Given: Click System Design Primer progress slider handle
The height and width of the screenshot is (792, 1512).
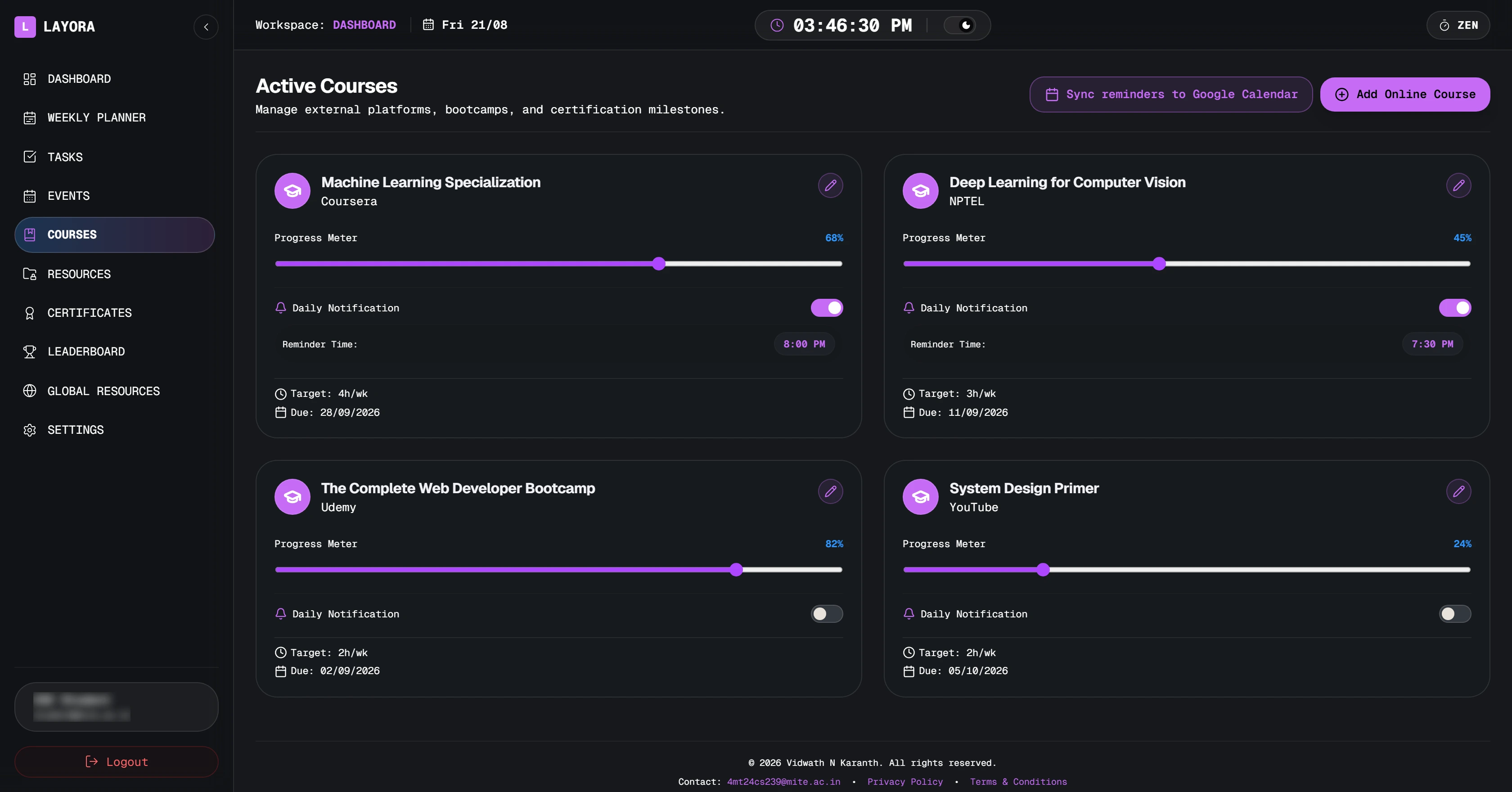Looking at the screenshot, I should click(x=1043, y=570).
